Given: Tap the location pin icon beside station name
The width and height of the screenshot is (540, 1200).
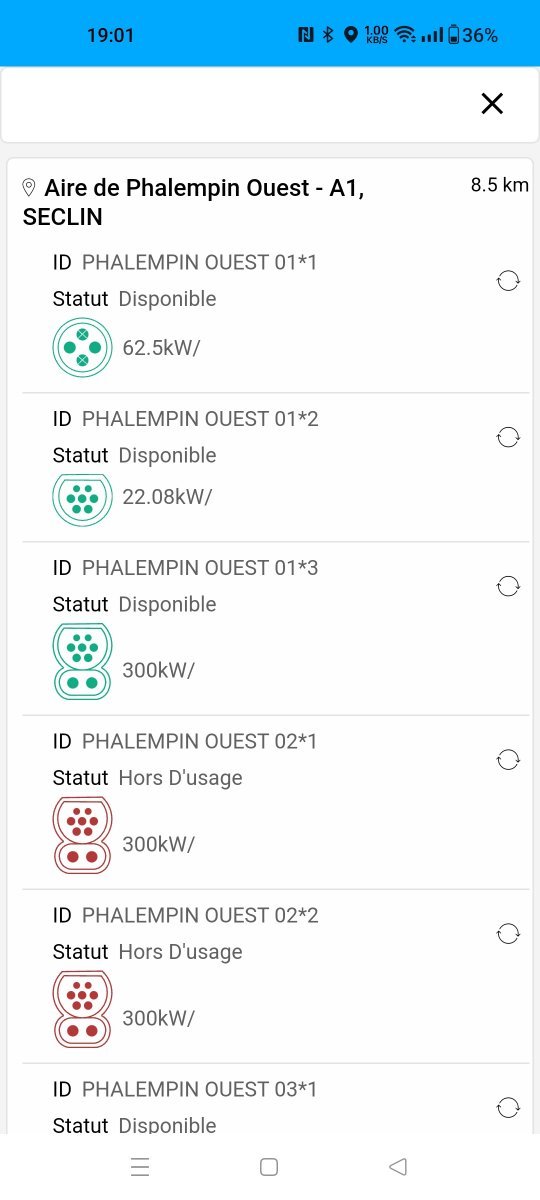Looking at the screenshot, I should tap(29, 188).
